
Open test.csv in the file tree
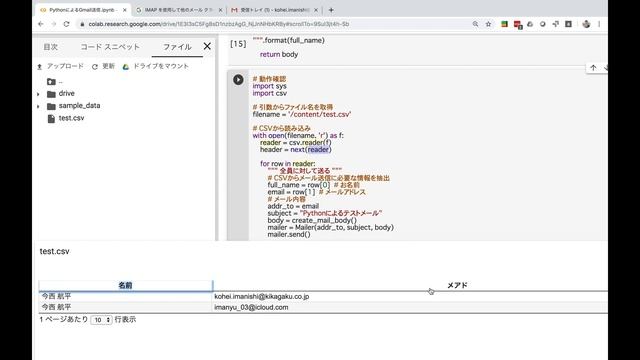71,118
